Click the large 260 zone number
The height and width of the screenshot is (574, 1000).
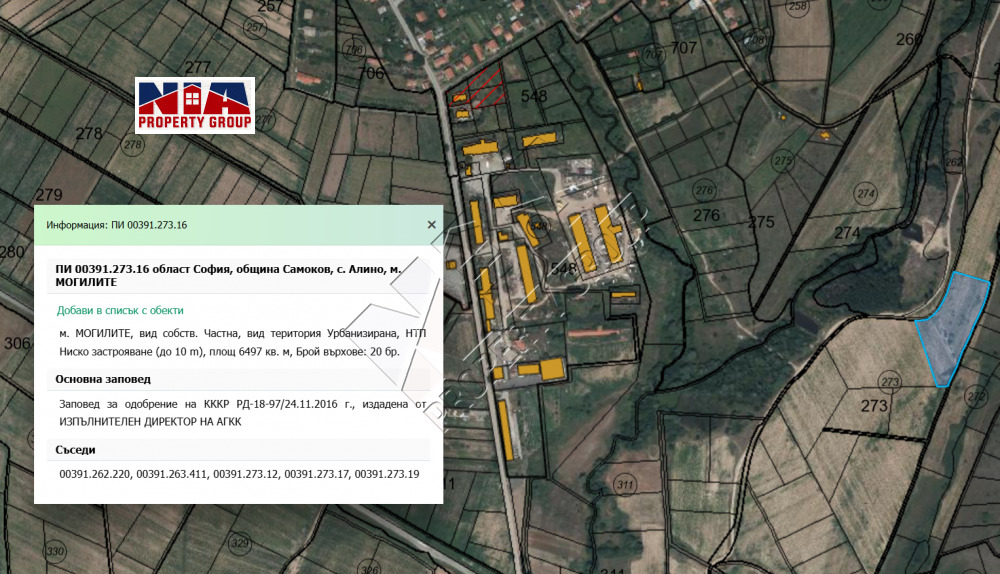click(909, 40)
